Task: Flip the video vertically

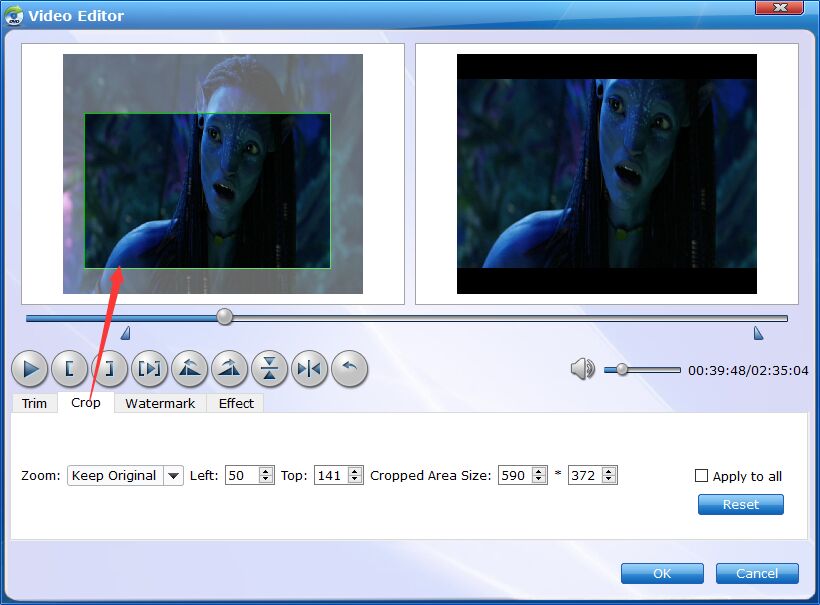Action: 269,369
